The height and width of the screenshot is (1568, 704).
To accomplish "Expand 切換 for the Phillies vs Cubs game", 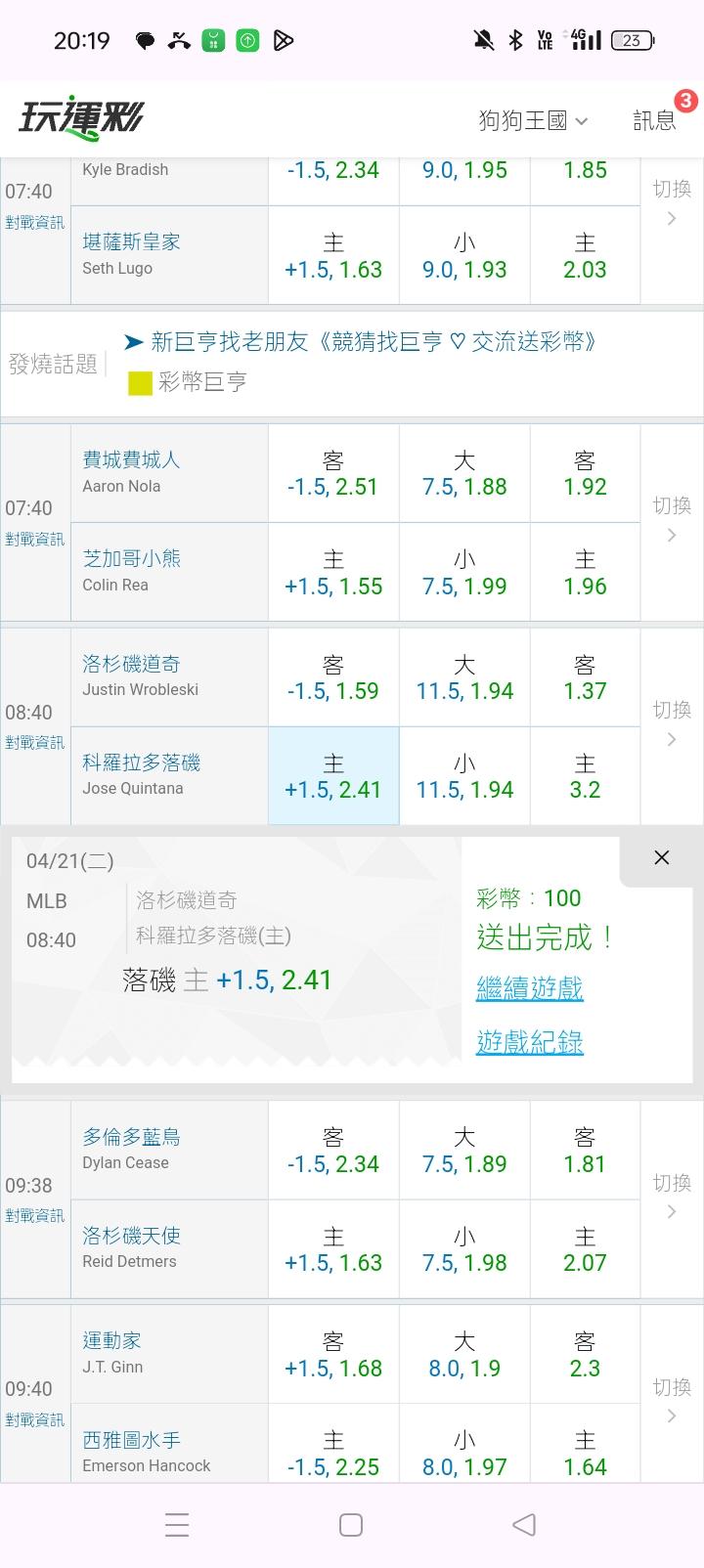I will (672, 520).
